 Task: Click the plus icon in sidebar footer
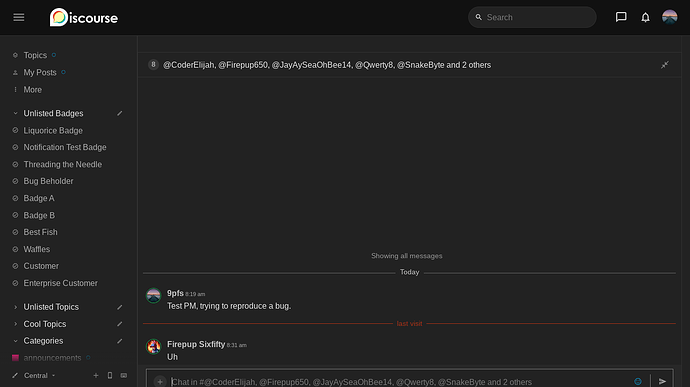pos(96,376)
